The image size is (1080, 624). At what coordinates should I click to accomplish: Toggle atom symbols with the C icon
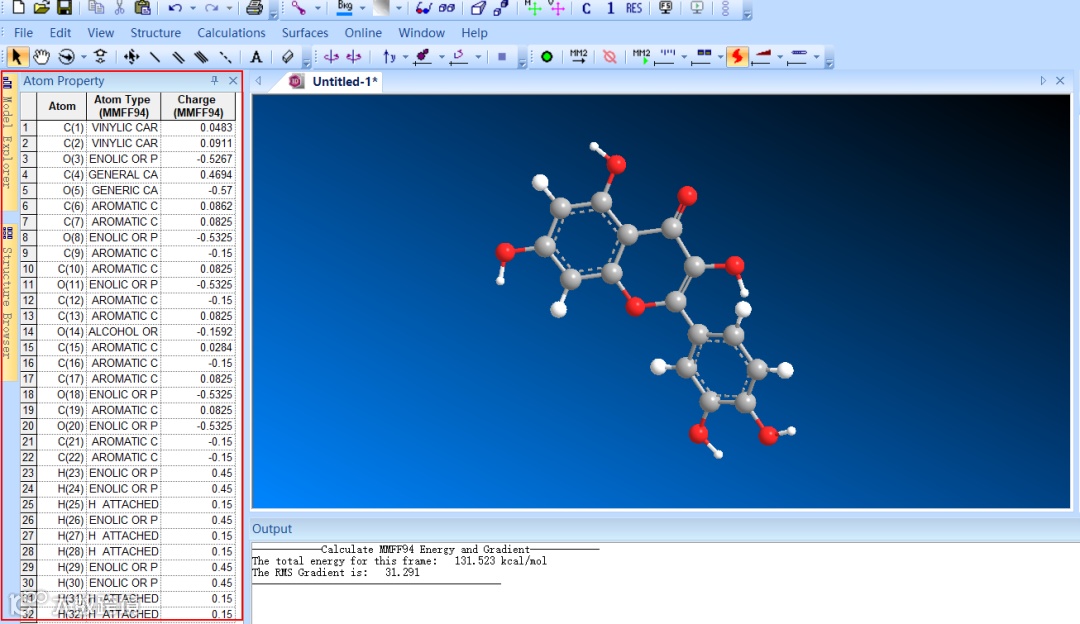pos(586,8)
